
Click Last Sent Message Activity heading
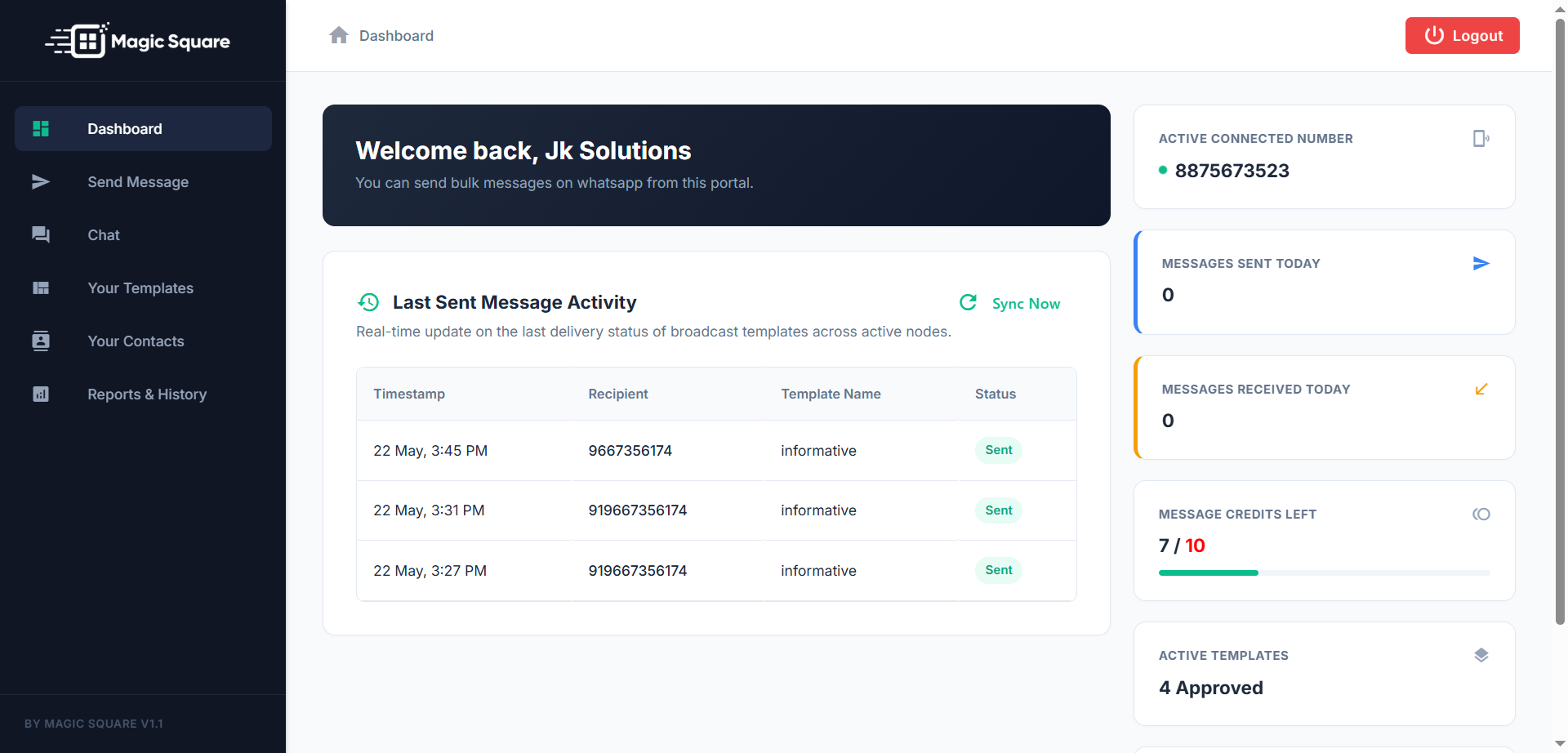coord(514,302)
